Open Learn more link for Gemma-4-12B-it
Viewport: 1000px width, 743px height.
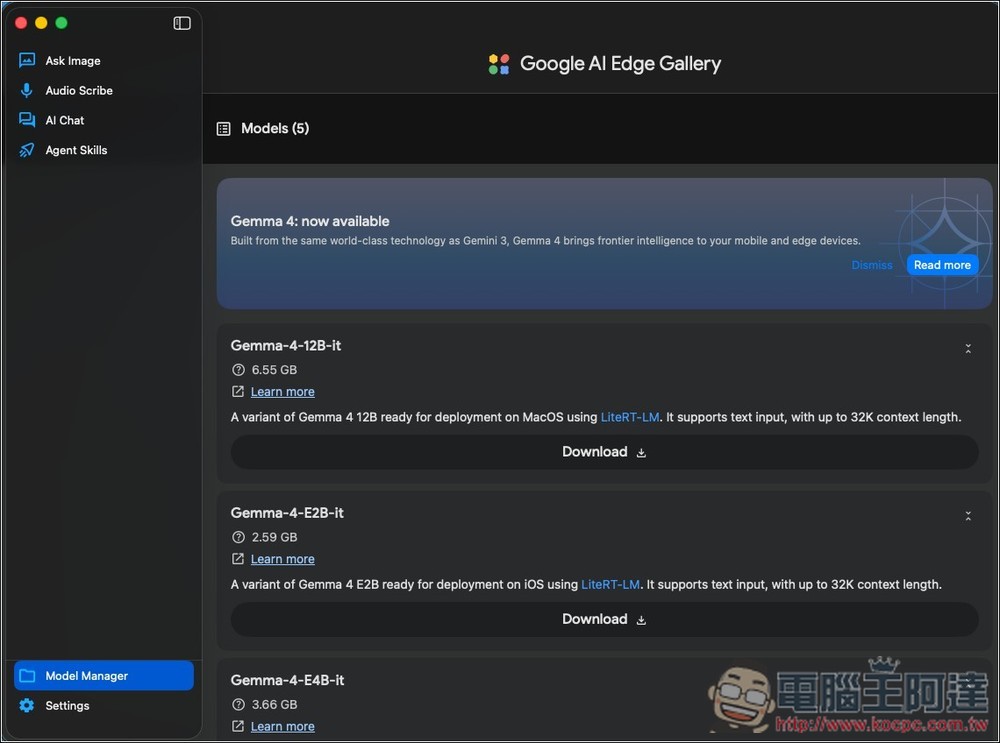tap(283, 392)
